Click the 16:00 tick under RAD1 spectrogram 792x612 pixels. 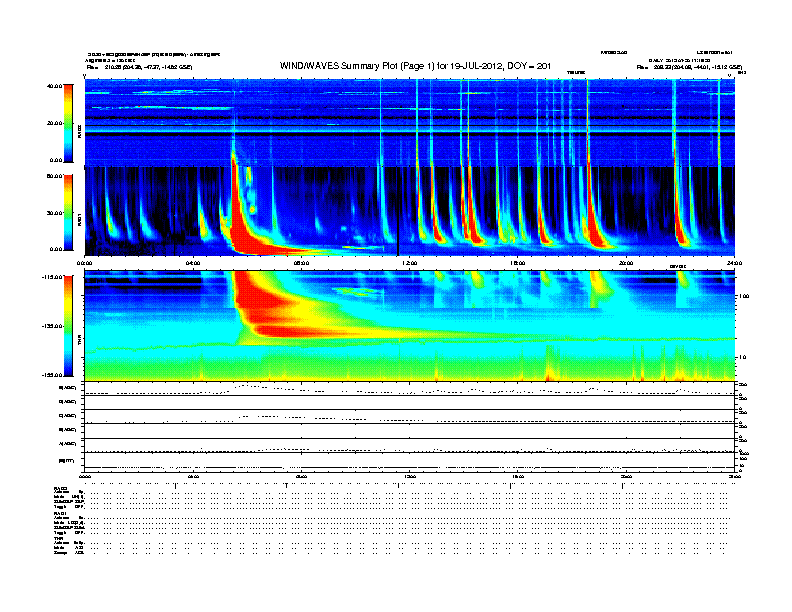(518, 263)
